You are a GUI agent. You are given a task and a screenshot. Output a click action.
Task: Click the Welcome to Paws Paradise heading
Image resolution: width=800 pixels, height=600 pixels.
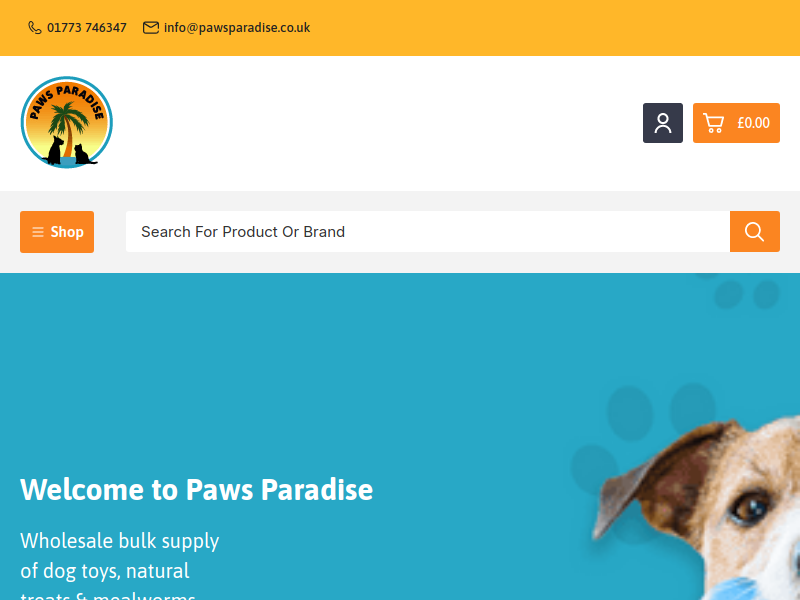coord(196,489)
